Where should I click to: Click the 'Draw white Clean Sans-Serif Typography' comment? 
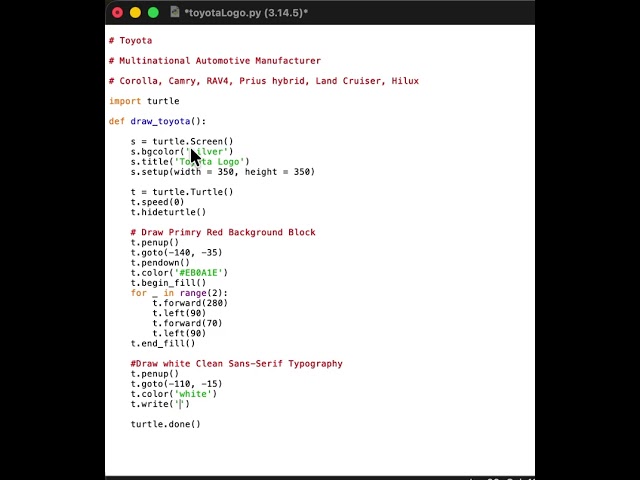[237, 364]
